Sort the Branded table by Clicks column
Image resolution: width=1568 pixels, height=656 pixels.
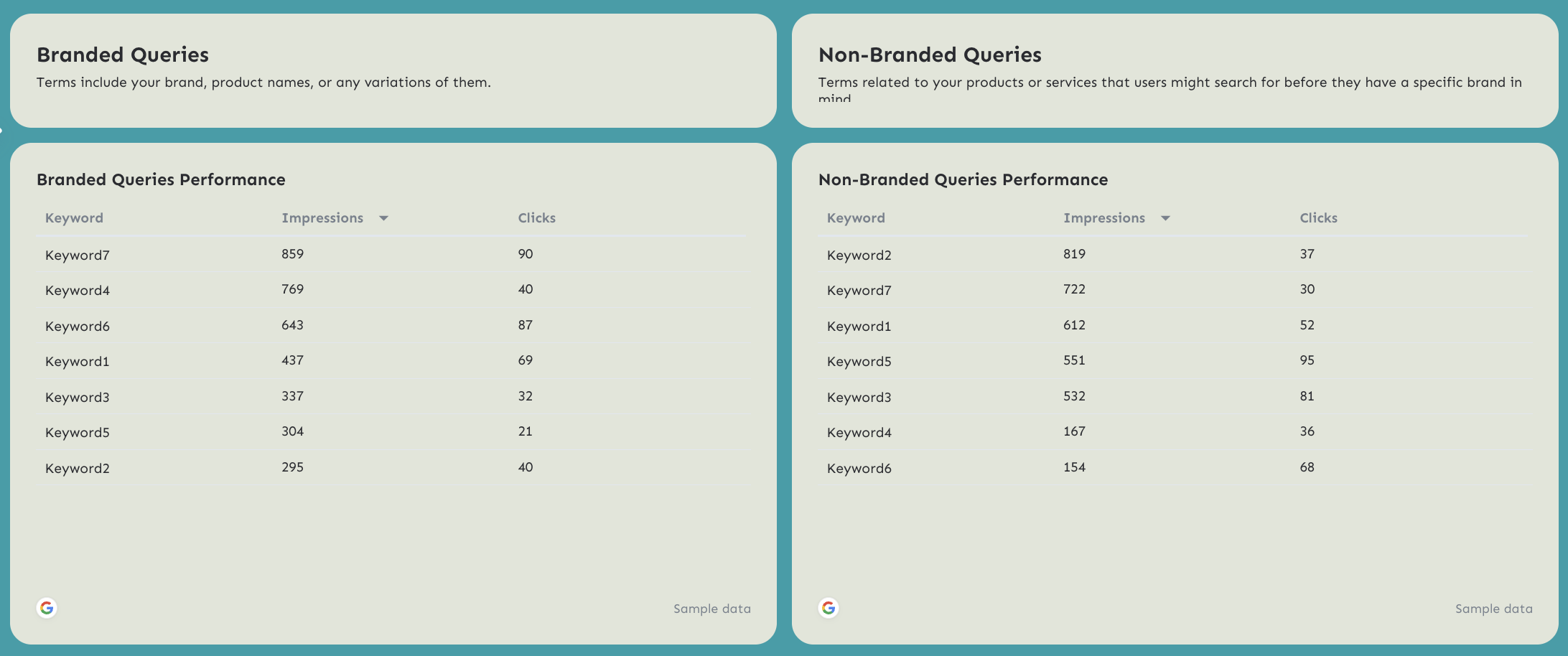[536, 217]
